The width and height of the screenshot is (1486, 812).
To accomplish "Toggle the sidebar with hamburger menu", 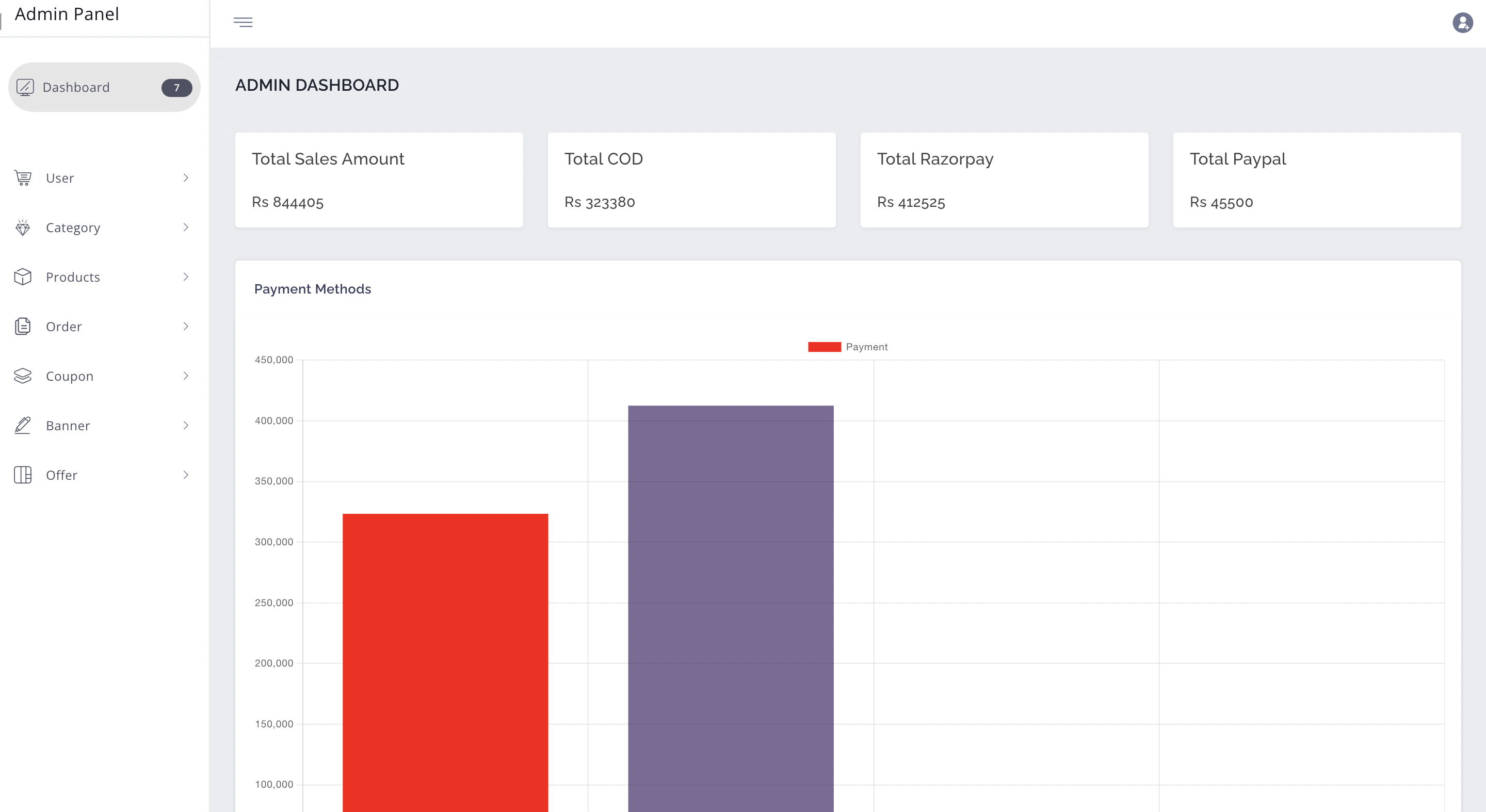I will tap(244, 22).
